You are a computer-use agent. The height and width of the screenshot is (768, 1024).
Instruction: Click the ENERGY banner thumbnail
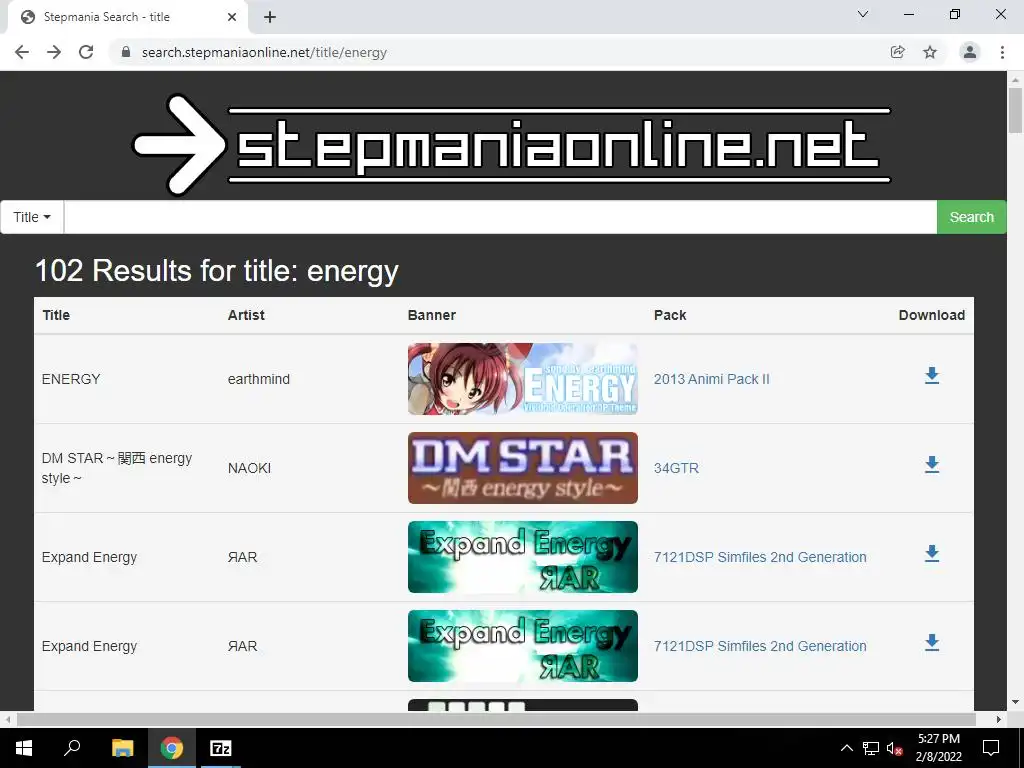(522, 379)
